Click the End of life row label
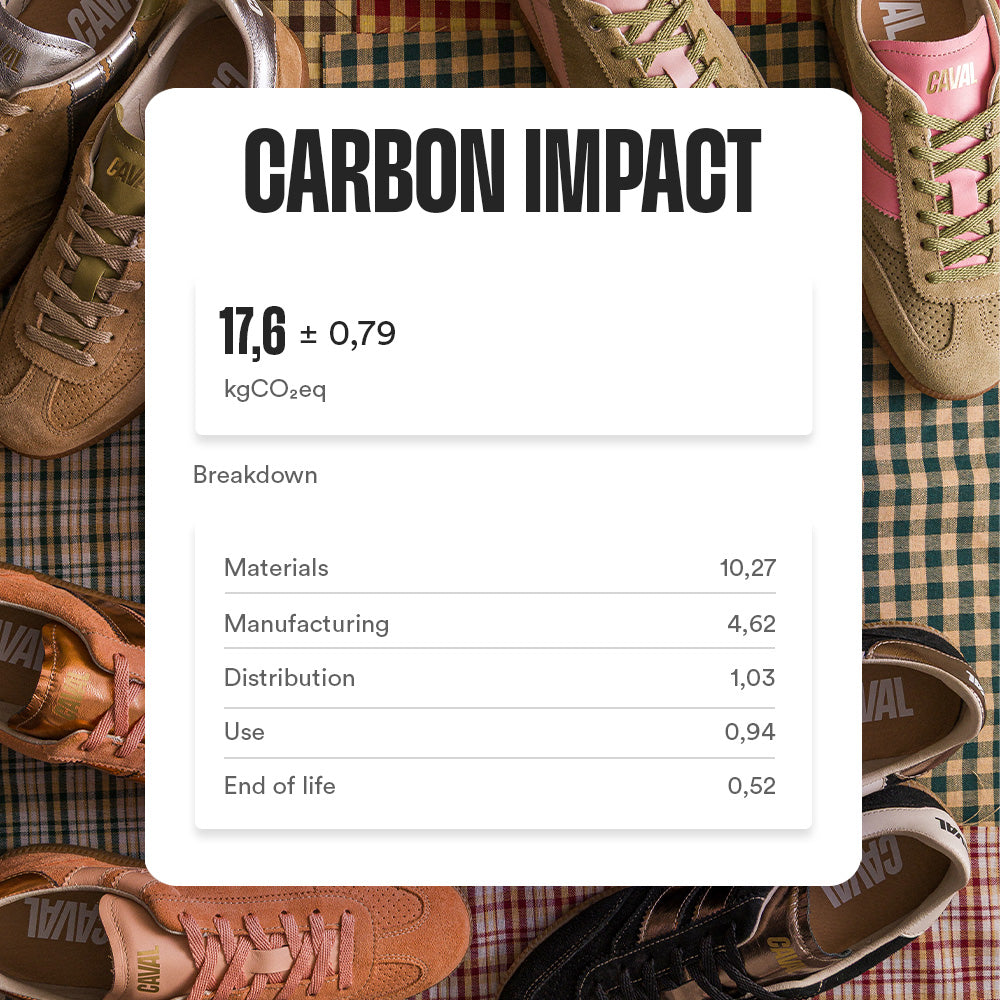The width and height of the screenshot is (1000, 1000). coord(279,786)
